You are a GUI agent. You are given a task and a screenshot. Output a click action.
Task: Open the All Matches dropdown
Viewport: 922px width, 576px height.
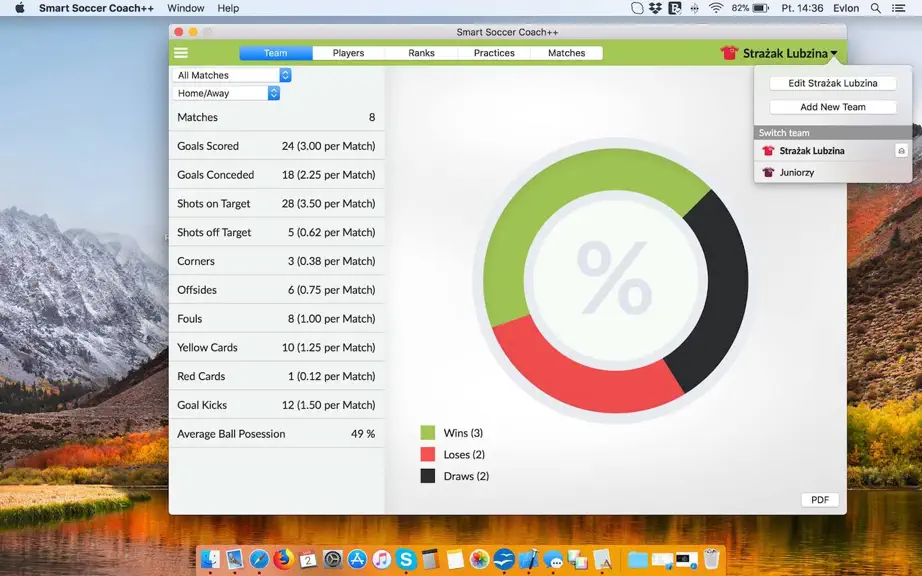click(232, 75)
